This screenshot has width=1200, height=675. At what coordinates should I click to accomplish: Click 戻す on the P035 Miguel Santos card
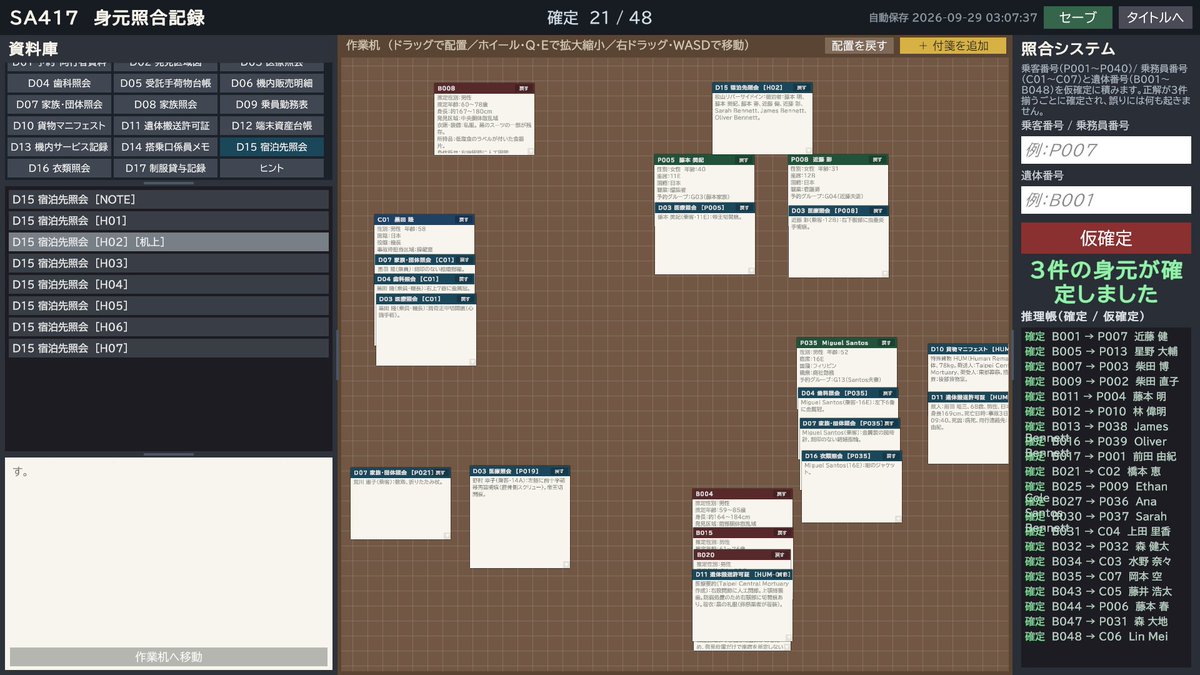click(886, 343)
